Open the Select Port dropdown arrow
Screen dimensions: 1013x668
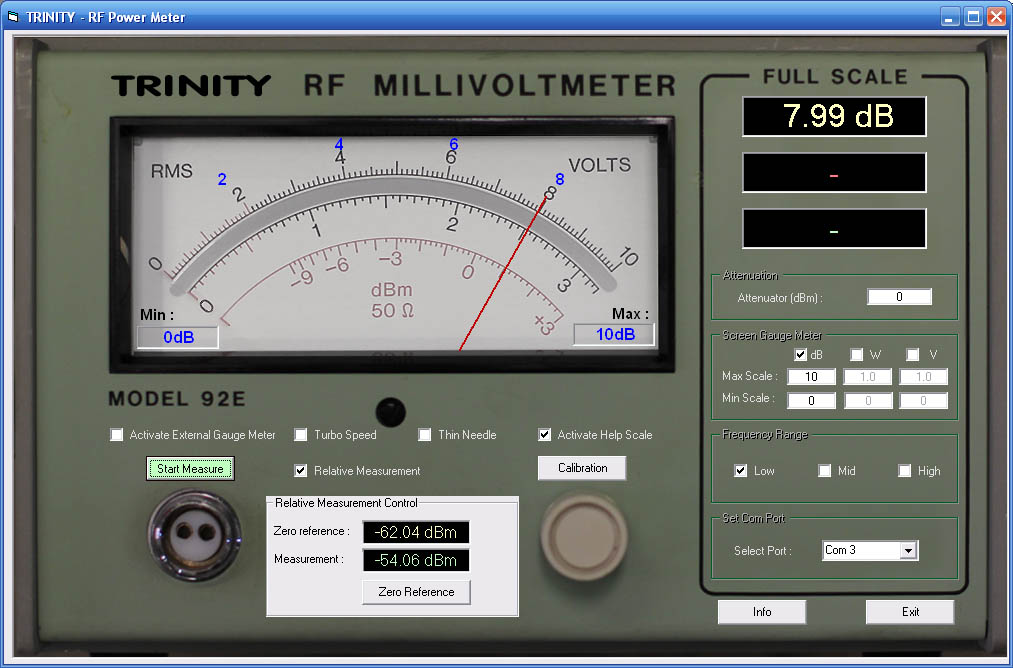[908, 550]
